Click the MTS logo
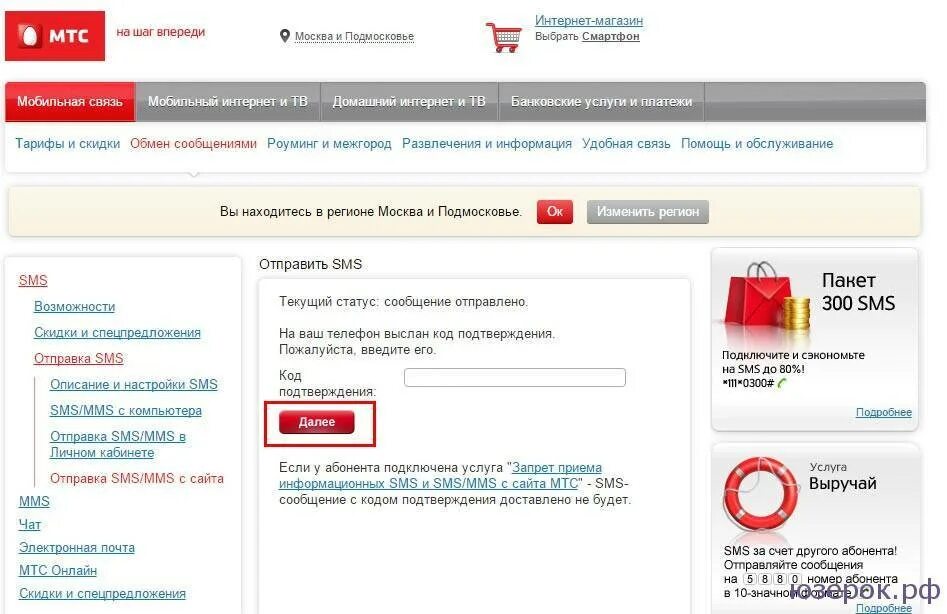This screenshot has height=614, width=947. pyautogui.click(x=55, y=36)
